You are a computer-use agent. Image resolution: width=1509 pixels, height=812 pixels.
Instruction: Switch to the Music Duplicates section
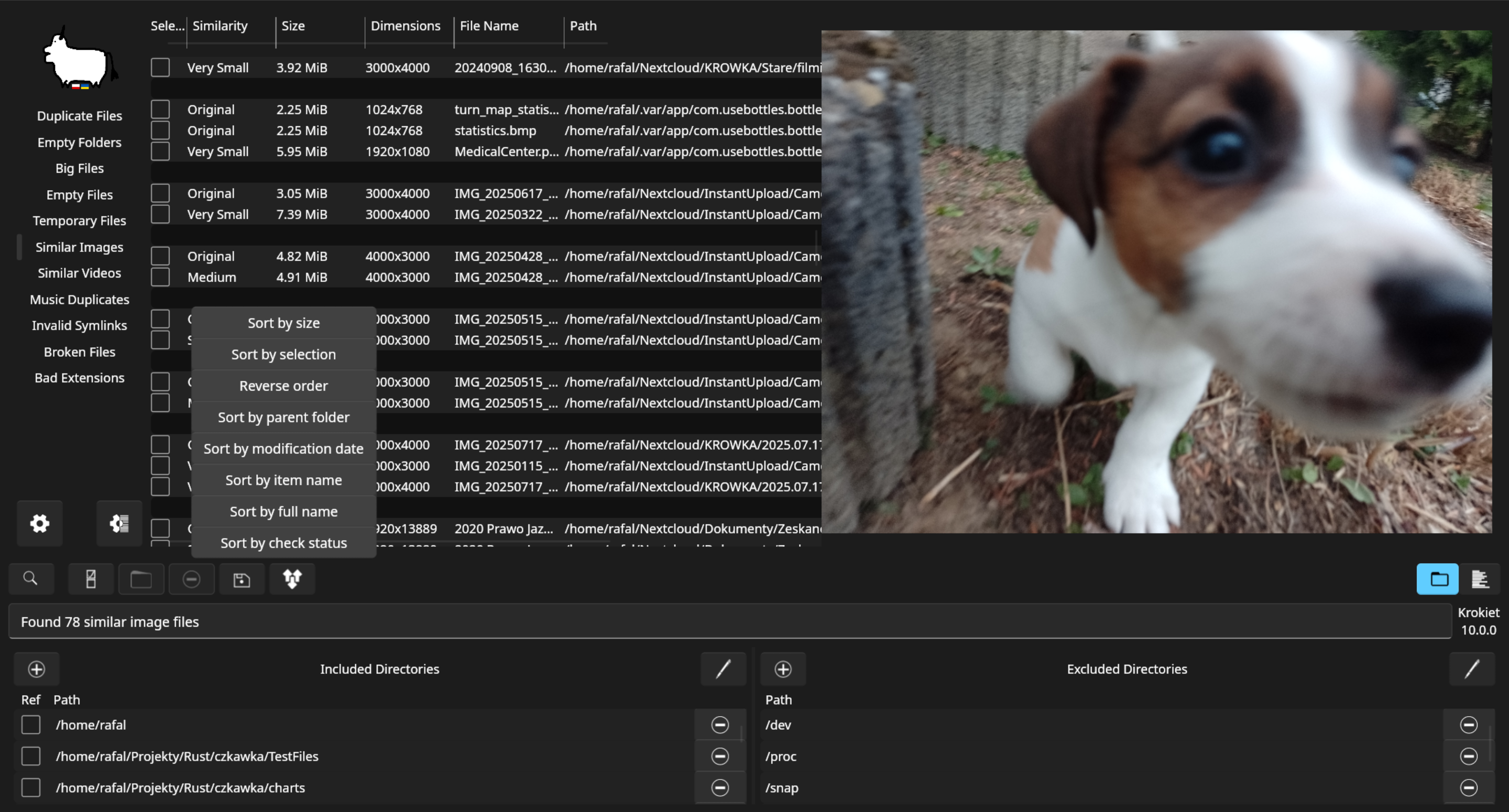80,299
